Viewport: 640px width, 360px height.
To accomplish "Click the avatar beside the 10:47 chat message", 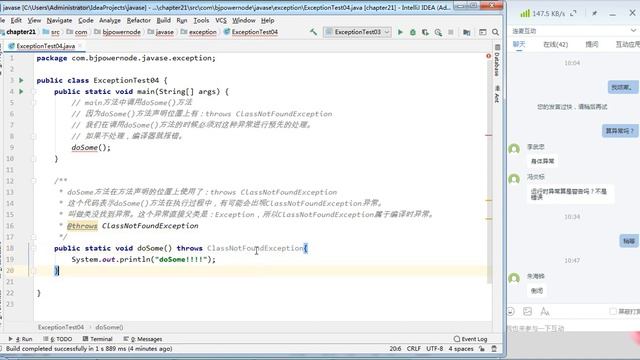I will pos(514,278).
